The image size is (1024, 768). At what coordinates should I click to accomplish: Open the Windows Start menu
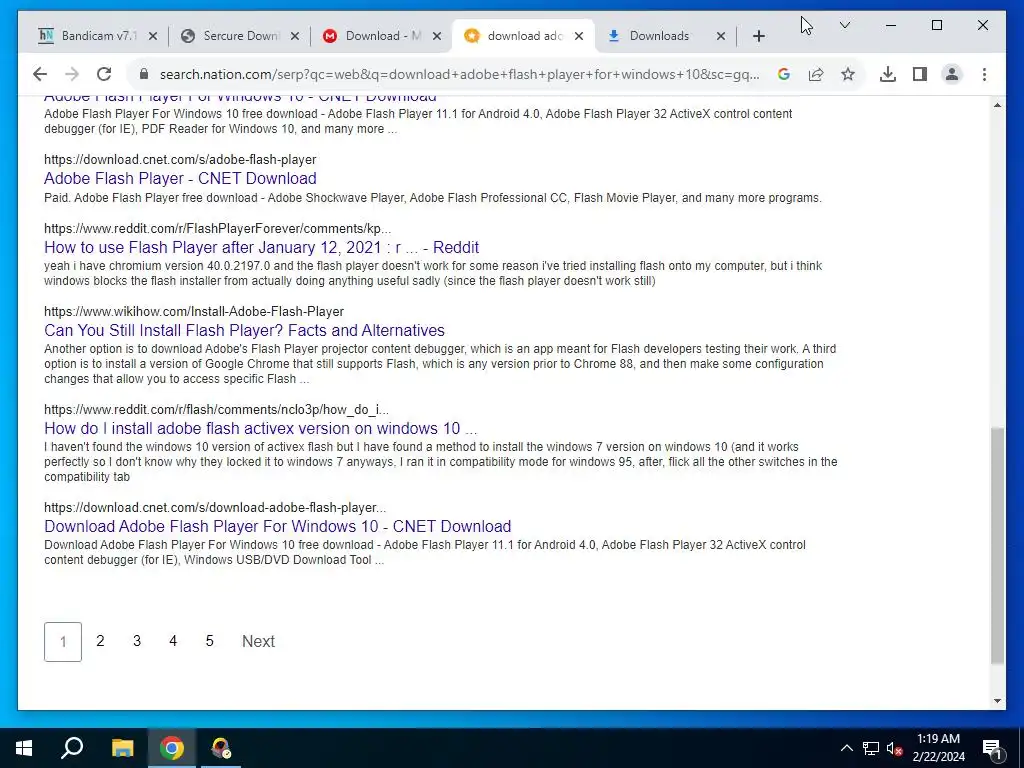tap(24, 748)
